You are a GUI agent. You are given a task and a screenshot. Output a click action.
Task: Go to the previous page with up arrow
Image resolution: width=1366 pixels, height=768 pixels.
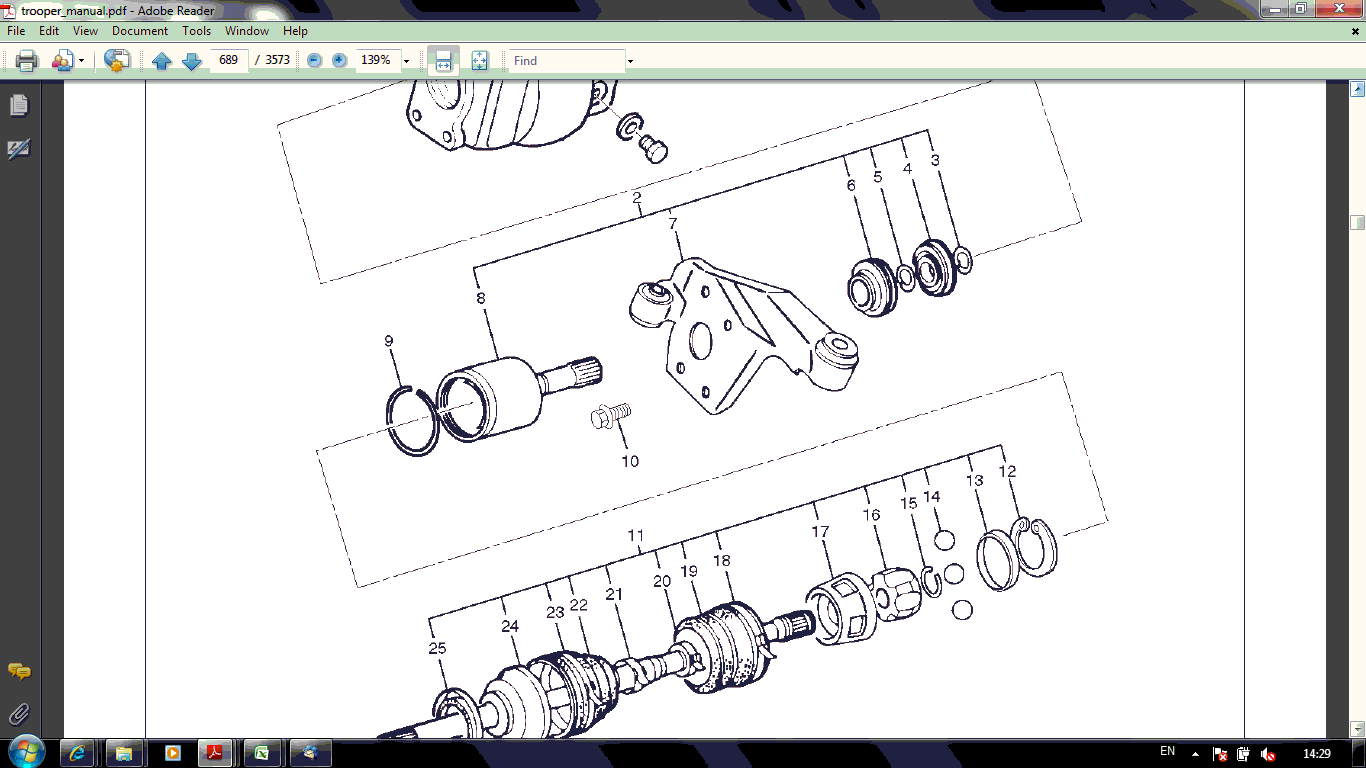[162, 61]
